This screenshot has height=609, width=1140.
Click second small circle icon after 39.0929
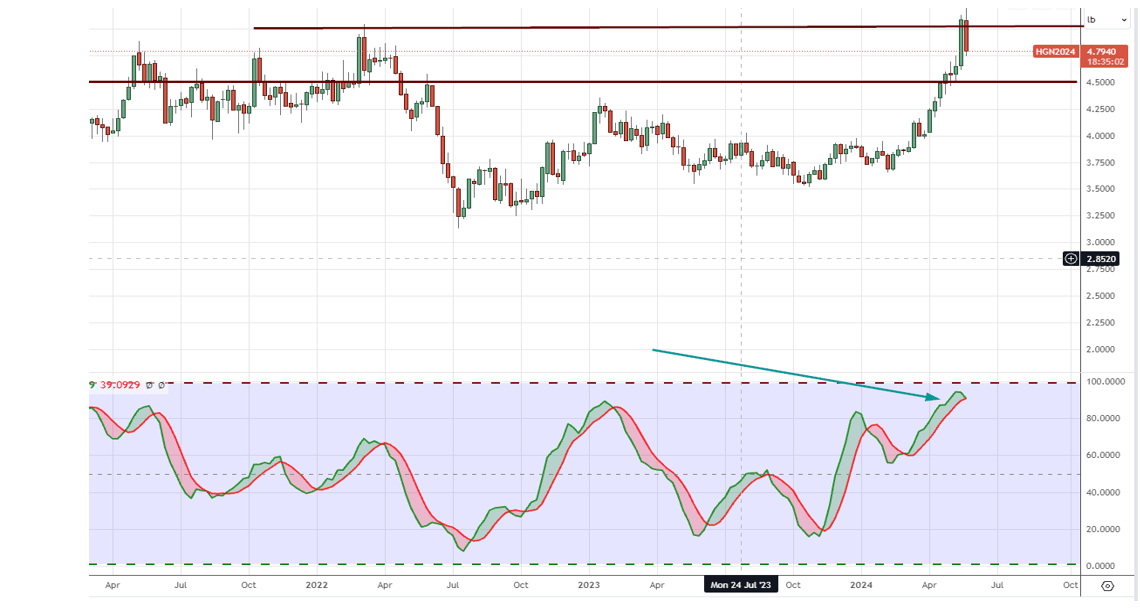162,385
